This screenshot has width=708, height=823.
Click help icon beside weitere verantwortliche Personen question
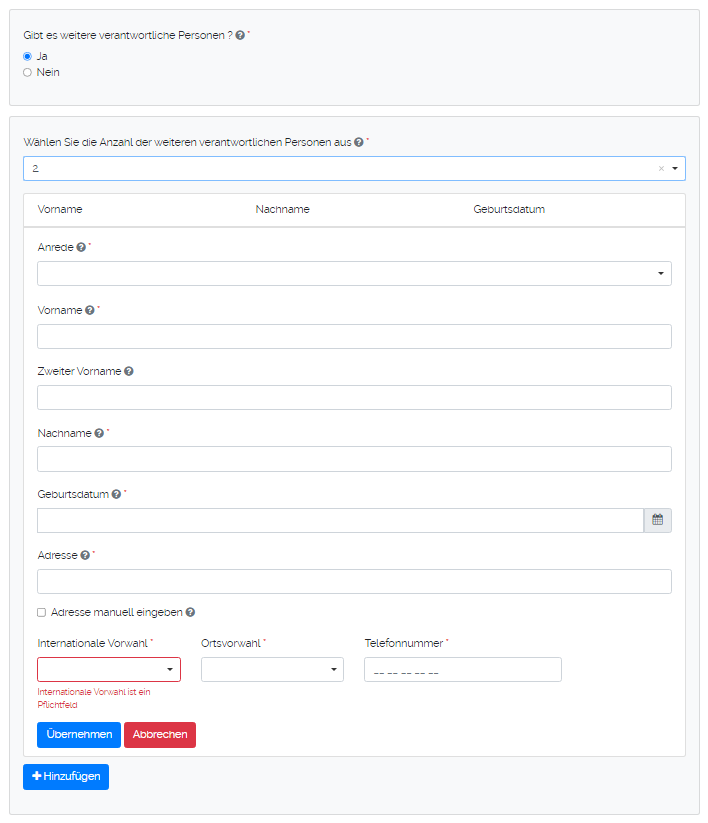point(240,35)
